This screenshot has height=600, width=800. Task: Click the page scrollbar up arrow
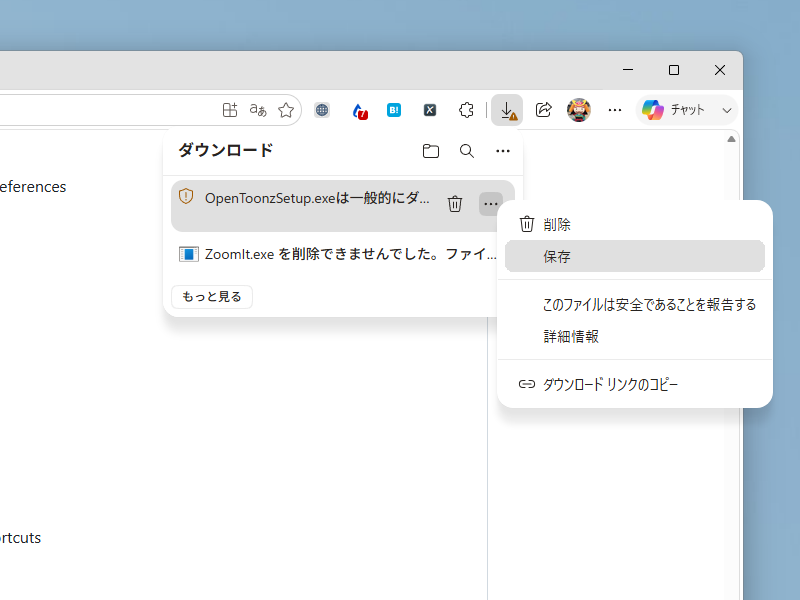coord(731,139)
